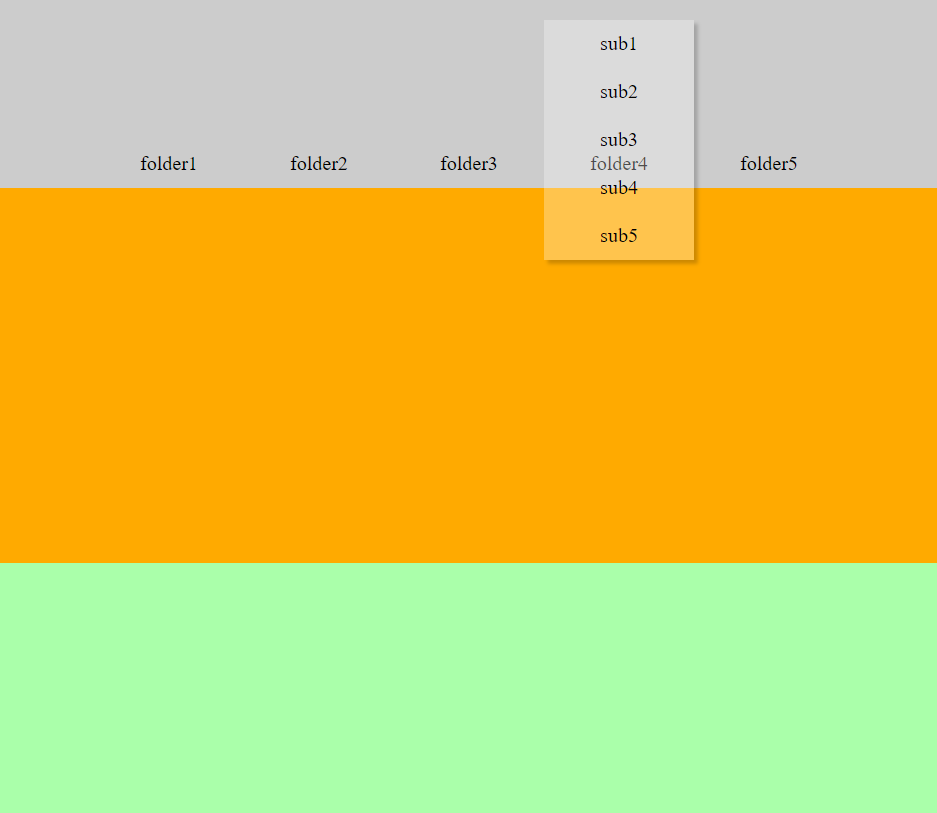
Task: Select sub1 in the dropdown submenu
Action: 618,44
